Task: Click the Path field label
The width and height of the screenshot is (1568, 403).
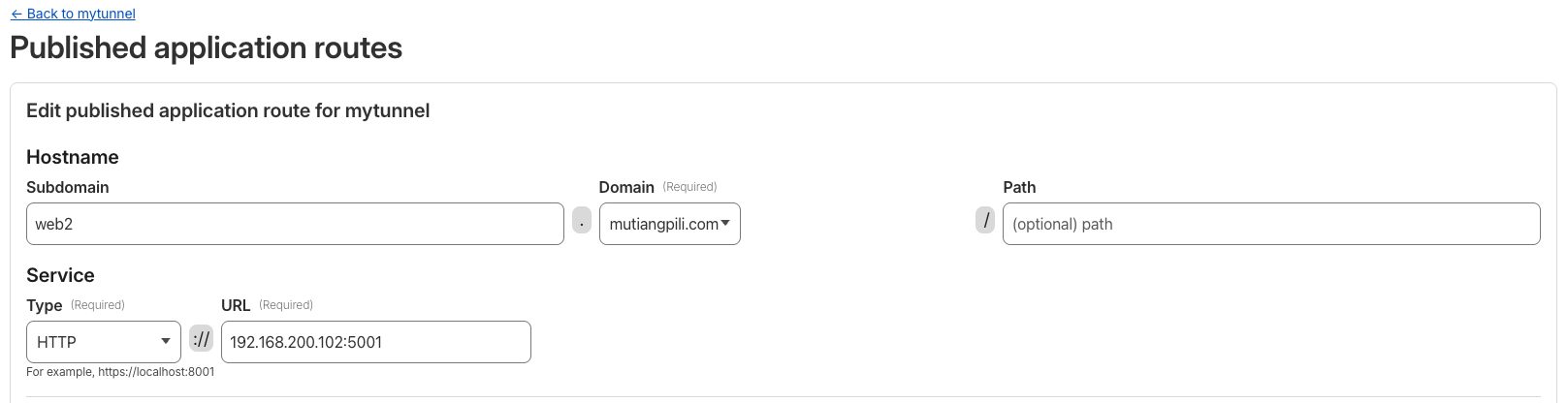Action: pyautogui.click(x=1019, y=187)
